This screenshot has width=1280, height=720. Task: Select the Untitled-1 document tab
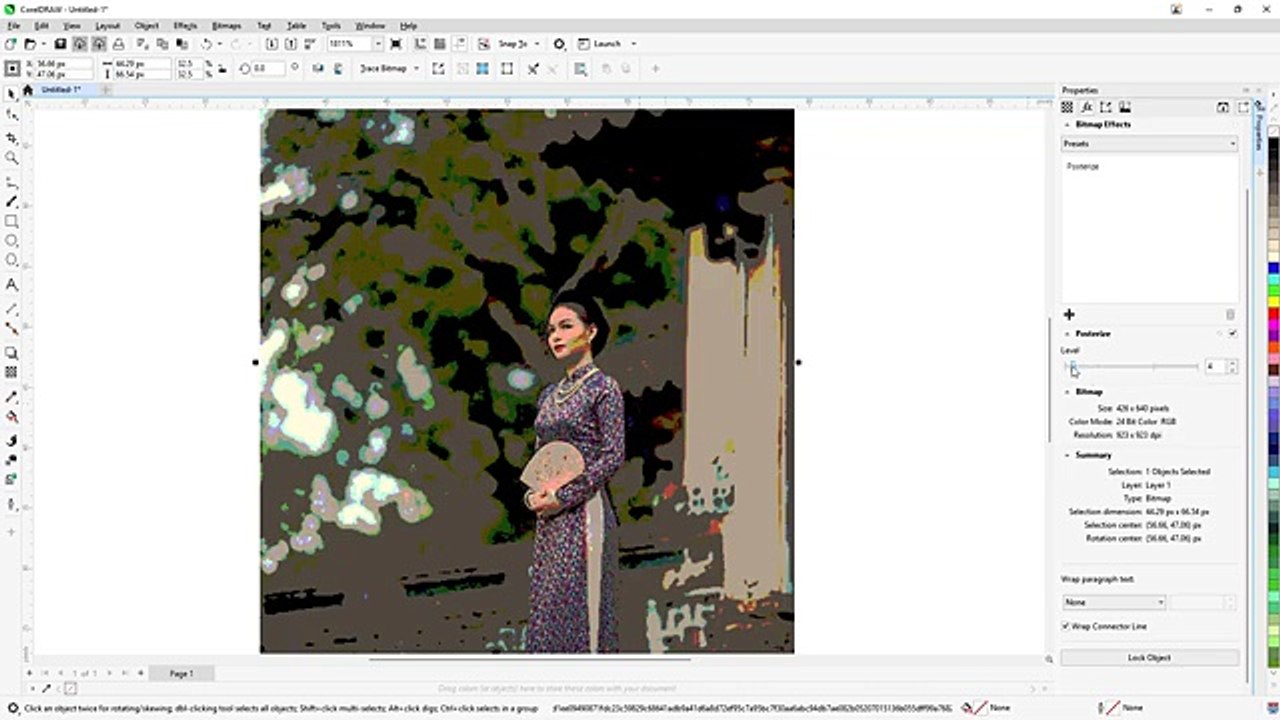click(x=61, y=90)
